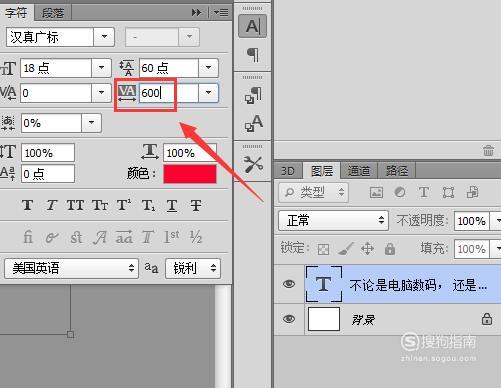
Task: Click the swash italic A icon
Action: [100, 237]
